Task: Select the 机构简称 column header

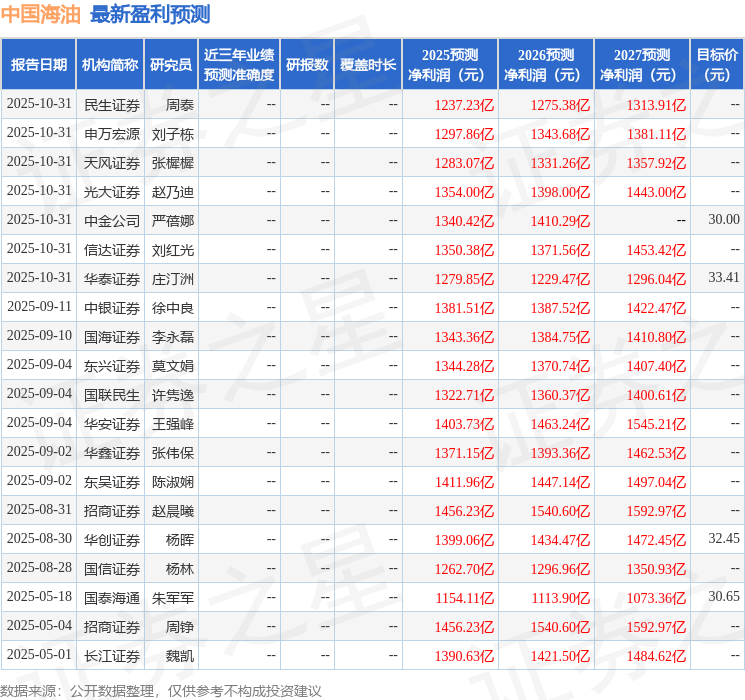Action: (110, 65)
